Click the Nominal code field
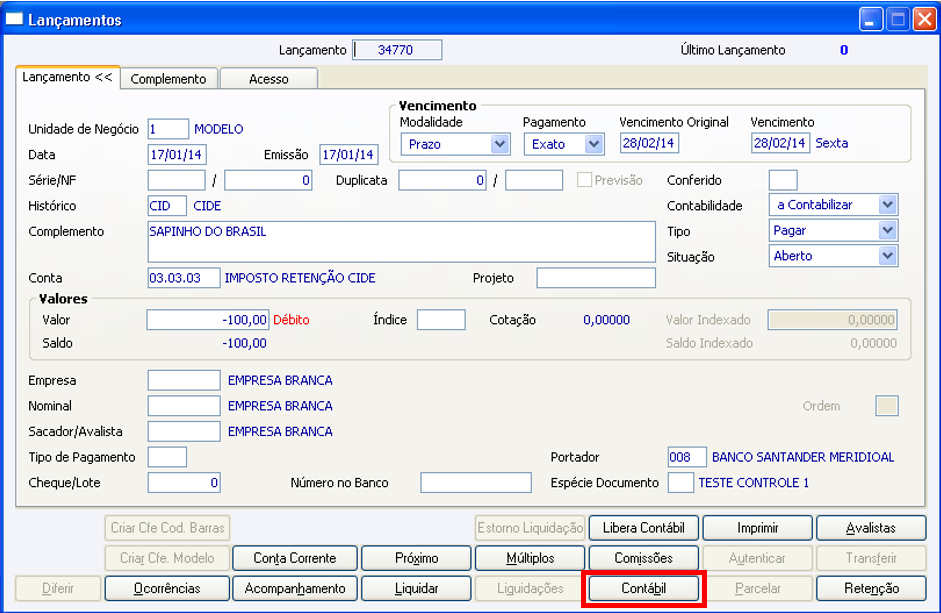The width and height of the screenshot is (941, 613). (184, 406)
